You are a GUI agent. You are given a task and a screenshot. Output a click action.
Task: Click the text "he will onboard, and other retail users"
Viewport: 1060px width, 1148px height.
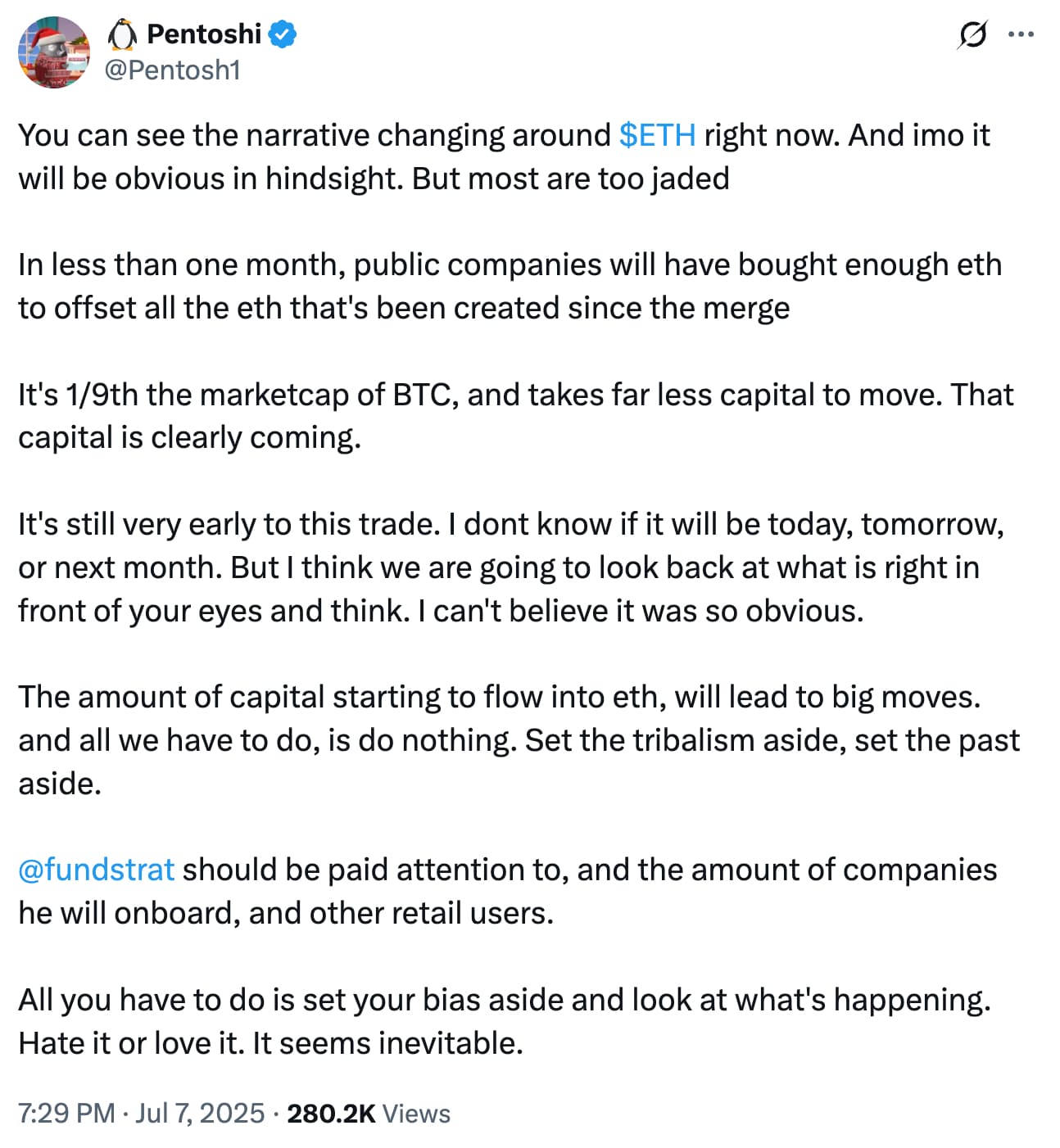click(x=286, y=912)
